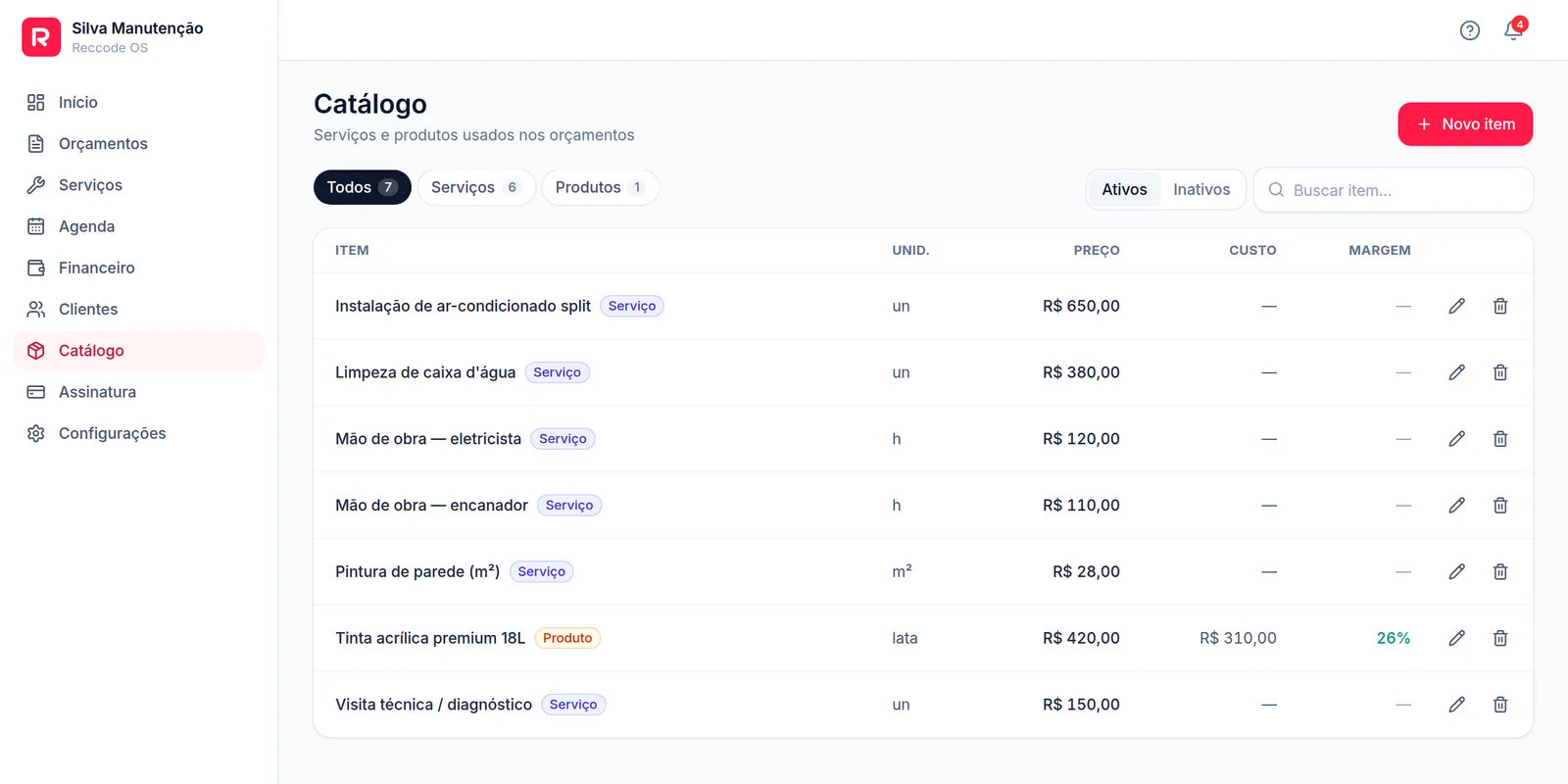Focus the Buscar item search field
The width and height of the screenshot is (1568, 784).
(1394, 190)
